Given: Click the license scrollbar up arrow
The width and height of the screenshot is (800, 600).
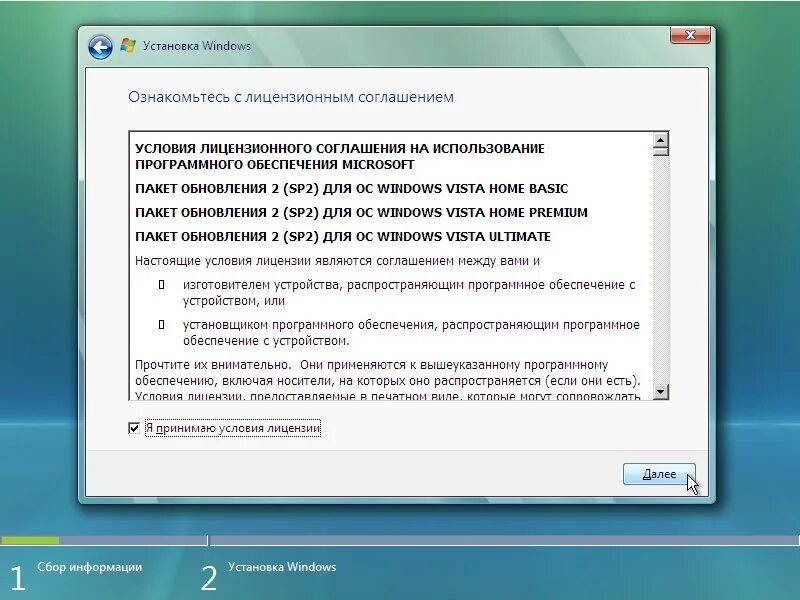Looking at the screenshot, I should coord(661,140).
